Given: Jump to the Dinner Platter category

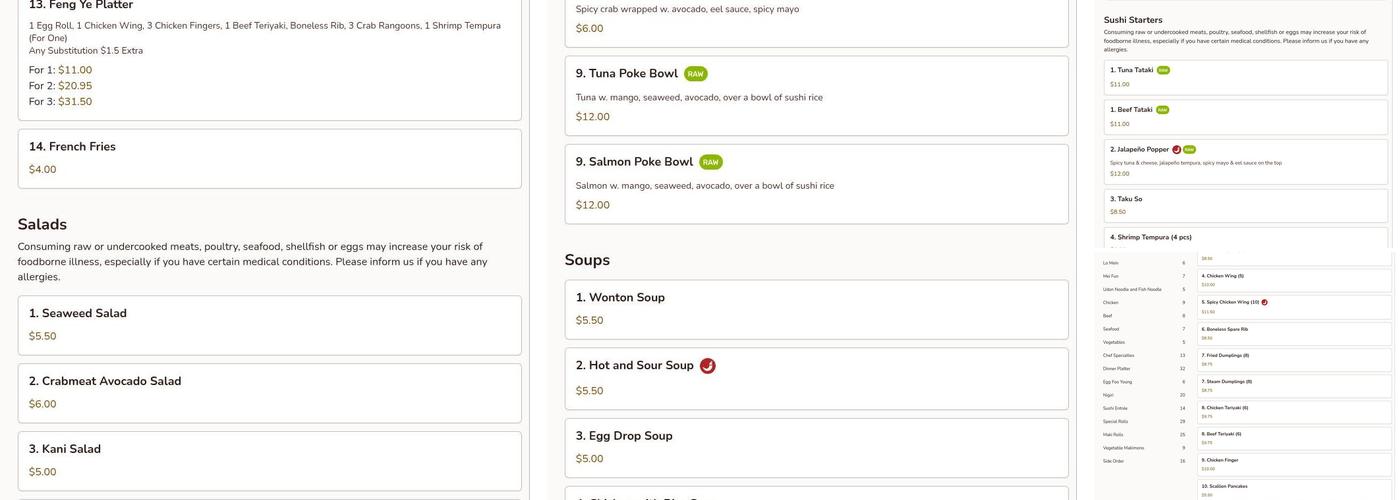Looking at the screenshot, I should (x=1116, y=368).
